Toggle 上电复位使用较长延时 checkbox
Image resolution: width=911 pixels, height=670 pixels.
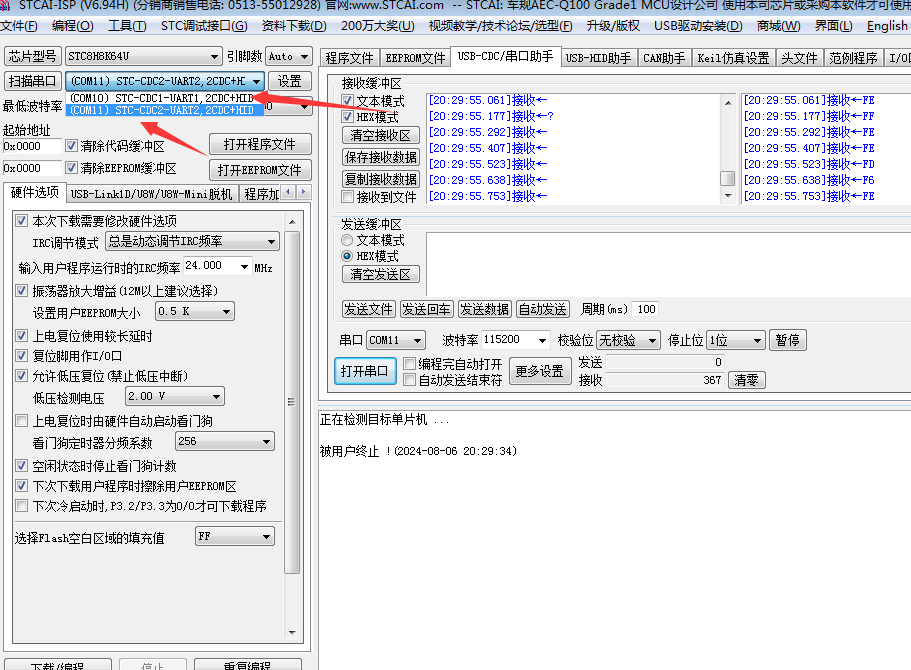click(x=21, y=336)
